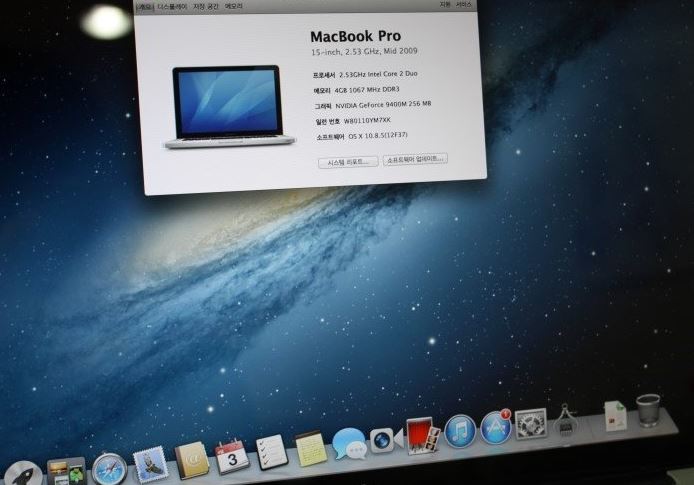This screenshot has width=694, height=485.
Task: Click the 지원 link
Action: pos(445,5)
